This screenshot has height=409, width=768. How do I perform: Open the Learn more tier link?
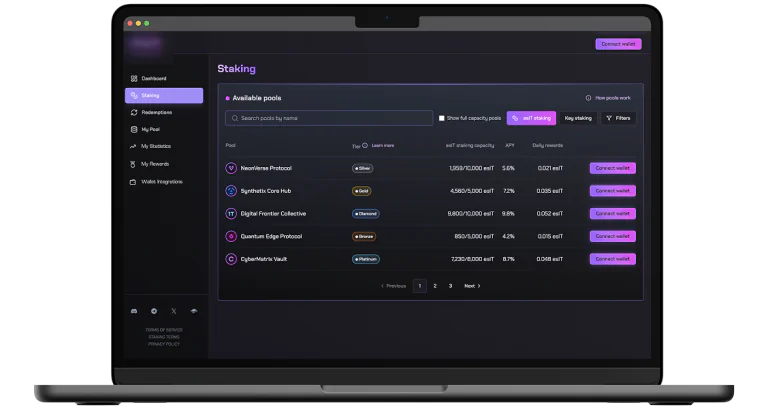(x=383, y=145)
